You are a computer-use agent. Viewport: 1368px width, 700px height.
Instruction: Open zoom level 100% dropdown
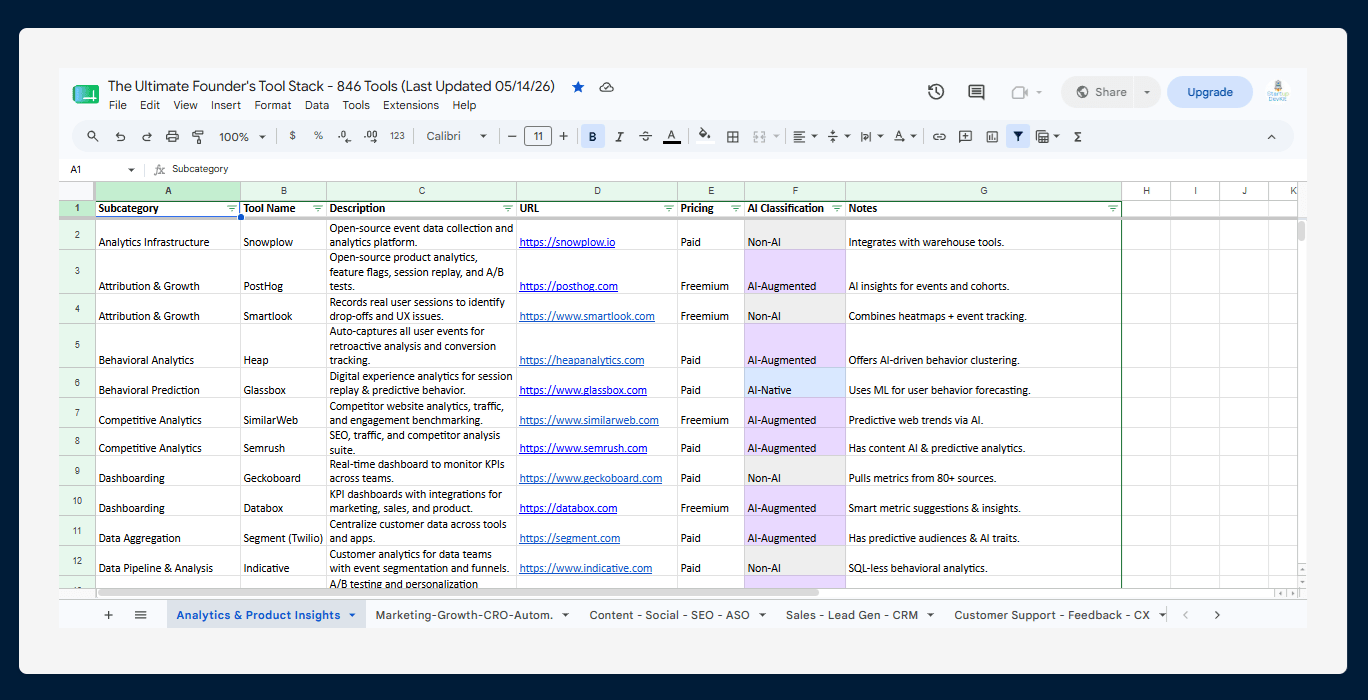pos(243,137)
